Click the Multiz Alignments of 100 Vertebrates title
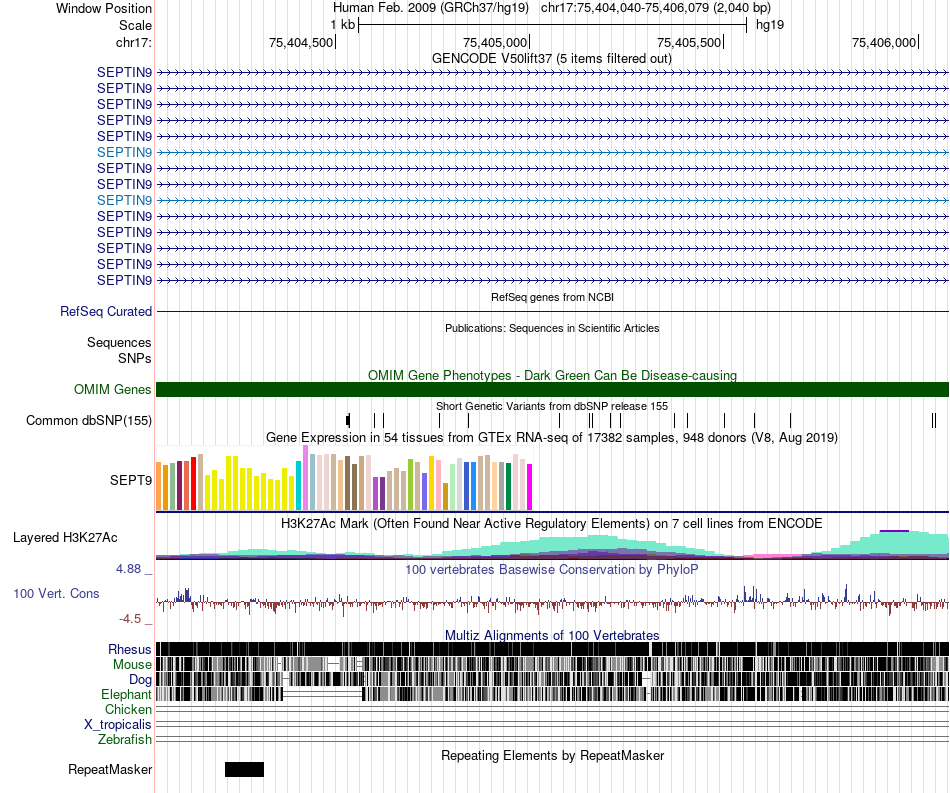Screen dimensions: 950x793 (552, 635)
